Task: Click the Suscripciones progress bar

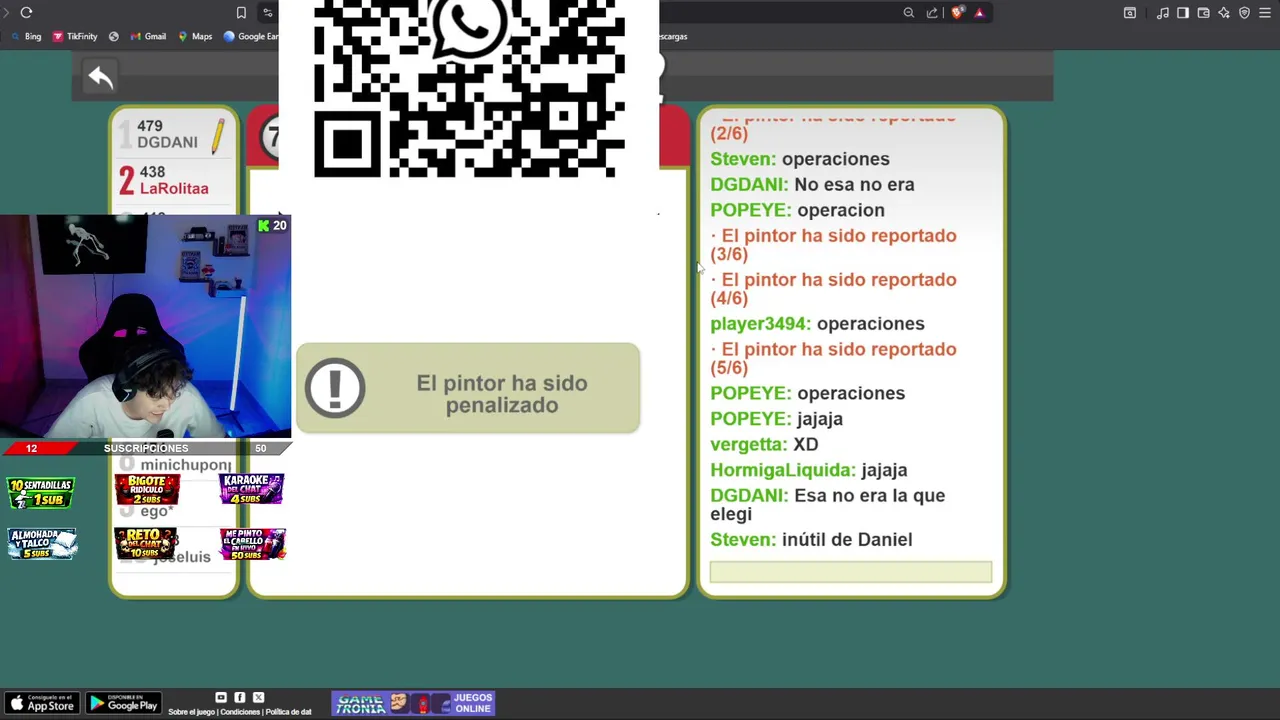Action: [x=146, y=448]
